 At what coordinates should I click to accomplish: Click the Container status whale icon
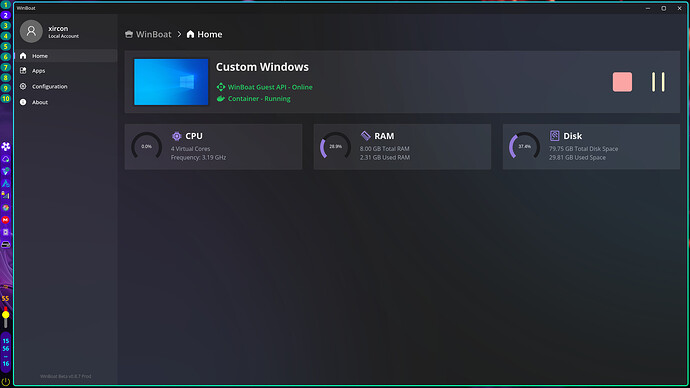(x=221, y=99)
